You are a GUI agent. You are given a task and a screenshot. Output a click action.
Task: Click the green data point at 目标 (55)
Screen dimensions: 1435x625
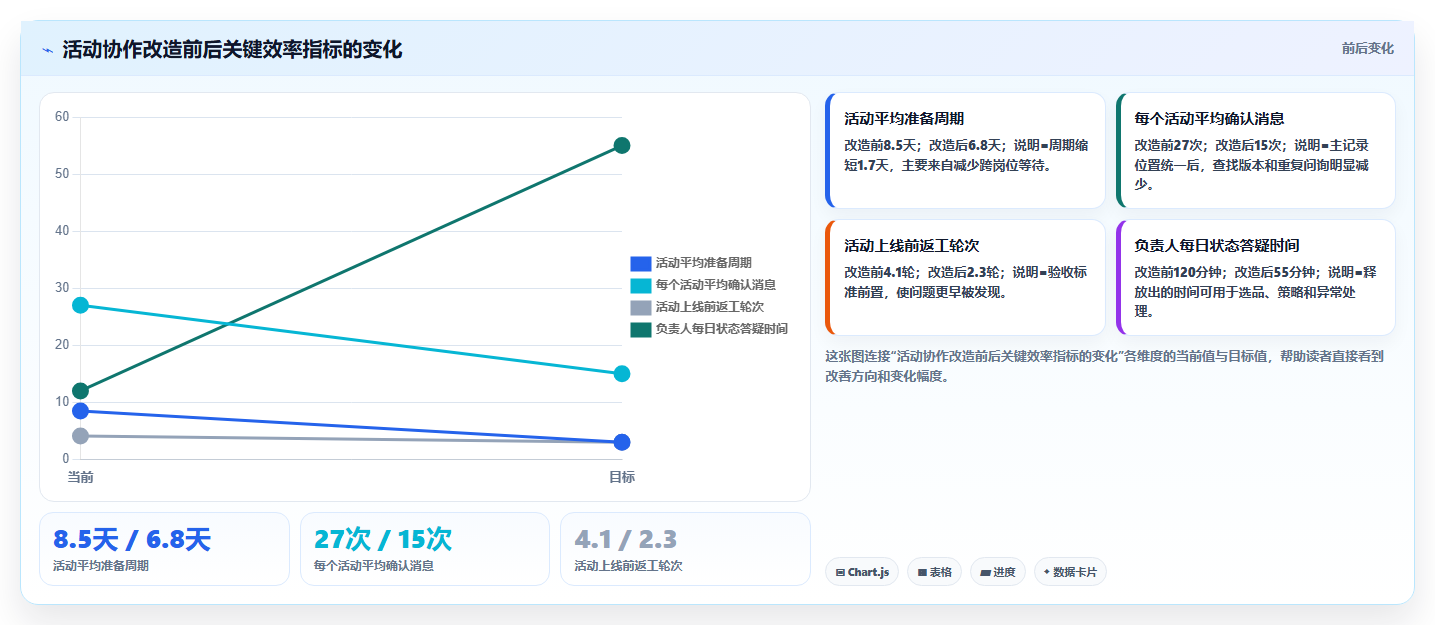(622, 146)
